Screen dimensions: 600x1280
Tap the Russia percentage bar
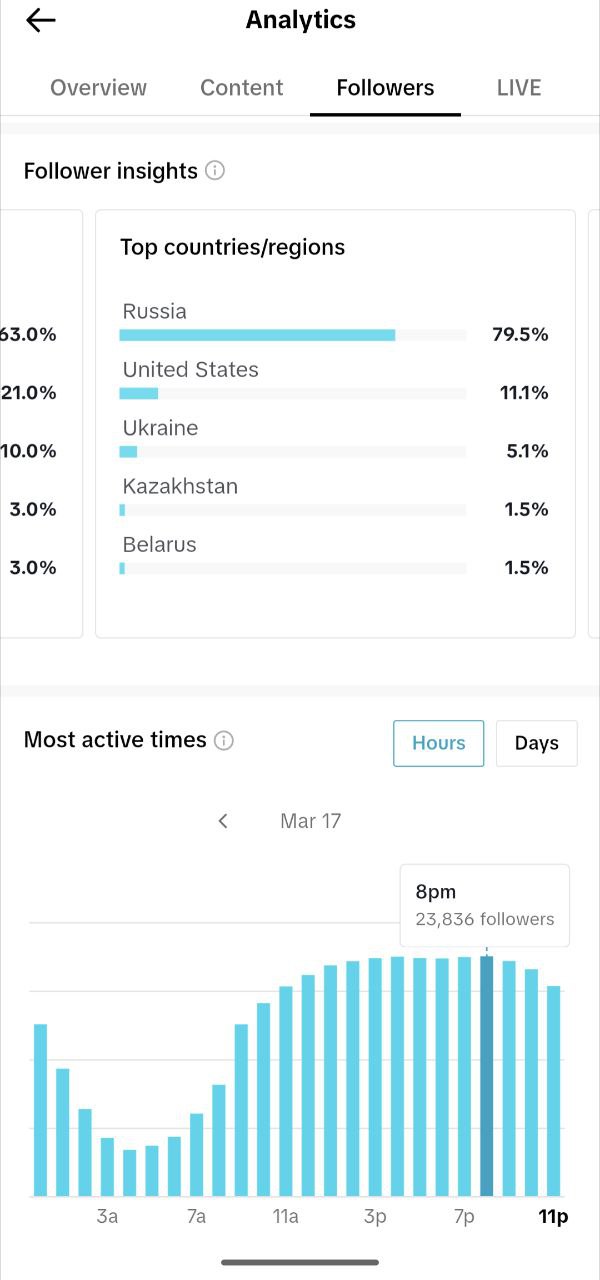coord(293,335)
